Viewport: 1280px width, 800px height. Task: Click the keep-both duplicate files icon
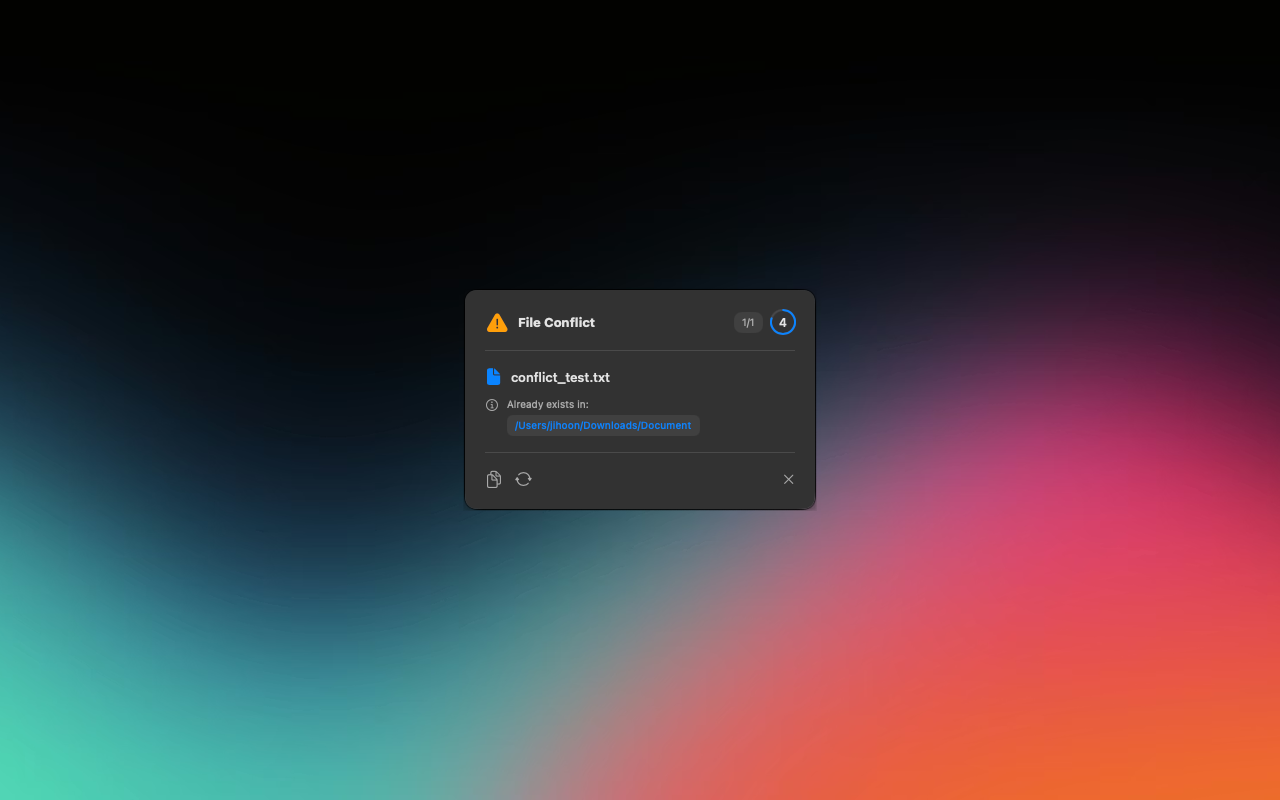coord(493,480)
